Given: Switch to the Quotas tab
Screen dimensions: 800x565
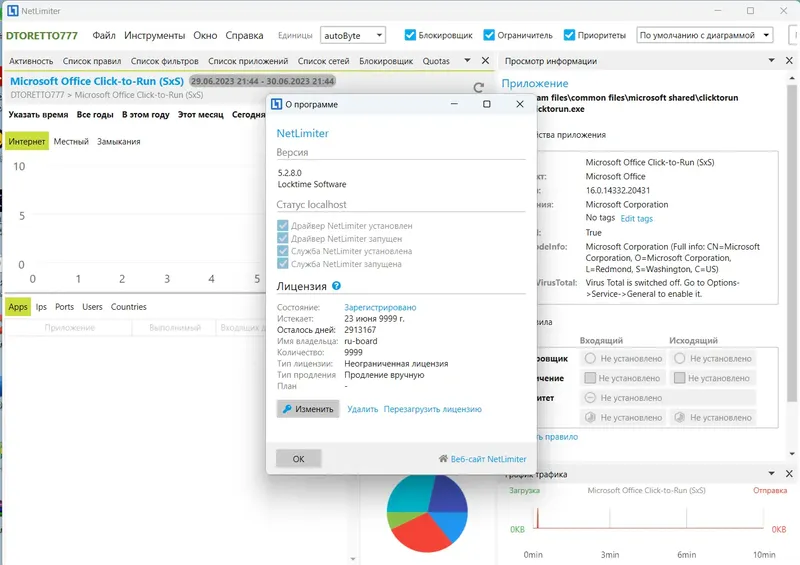Looking at the screenshot, I should coord(436,61).
